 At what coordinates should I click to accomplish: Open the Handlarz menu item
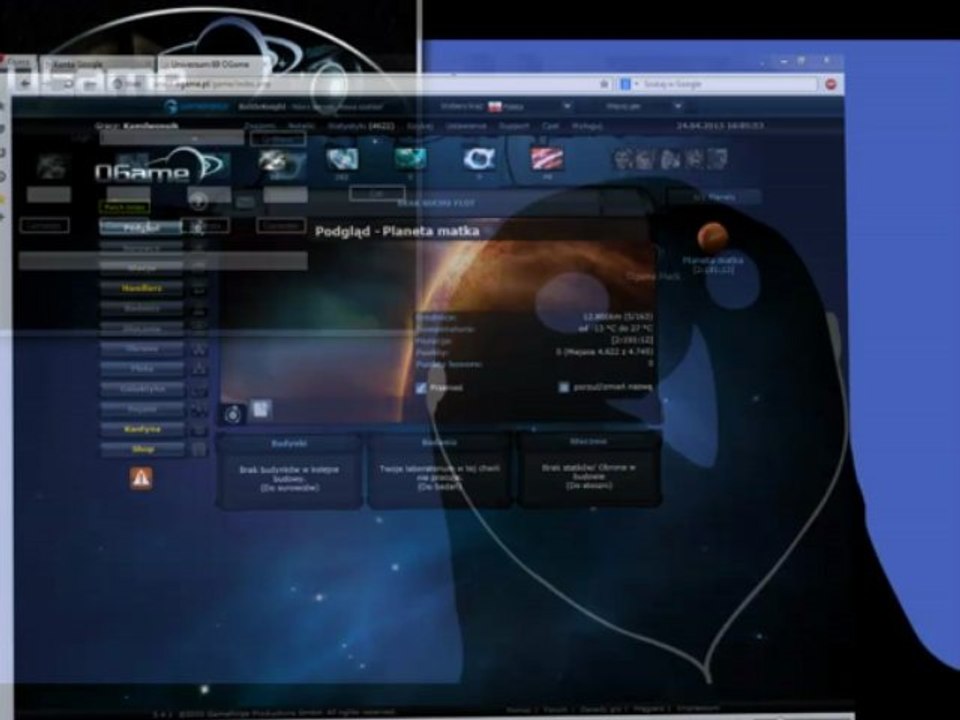click(142, 288)
